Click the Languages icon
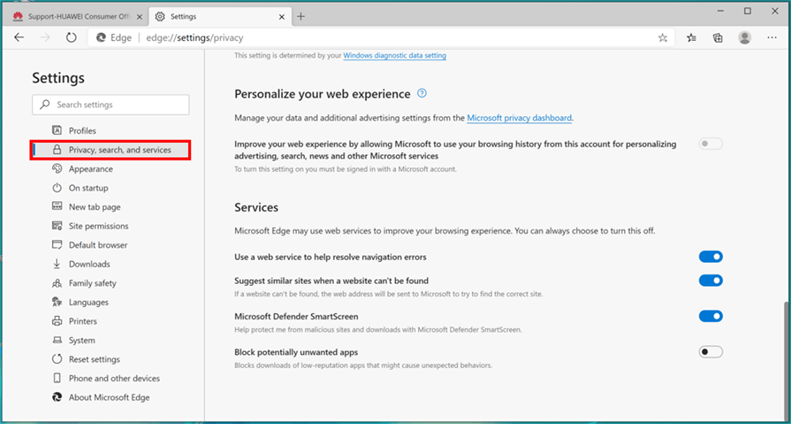This screenshot has width=791, height=424. tap(57, 302)
